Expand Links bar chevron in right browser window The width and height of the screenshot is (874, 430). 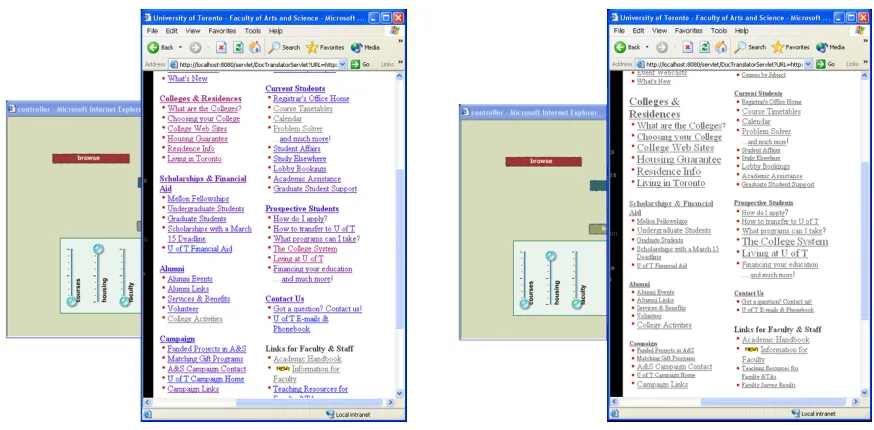(866, 62)
